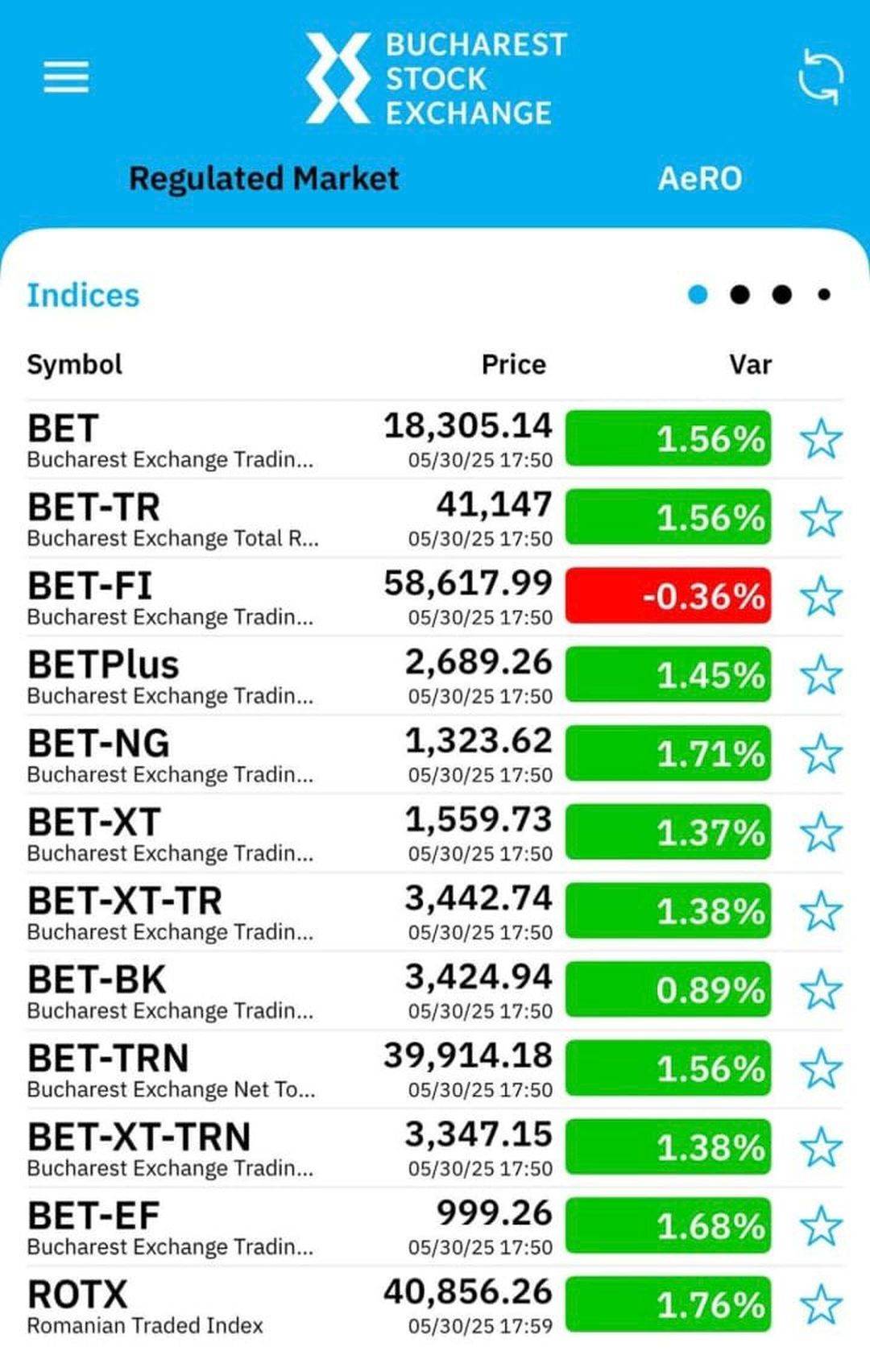Open the BET-TR index row

[x=435, y=518]
